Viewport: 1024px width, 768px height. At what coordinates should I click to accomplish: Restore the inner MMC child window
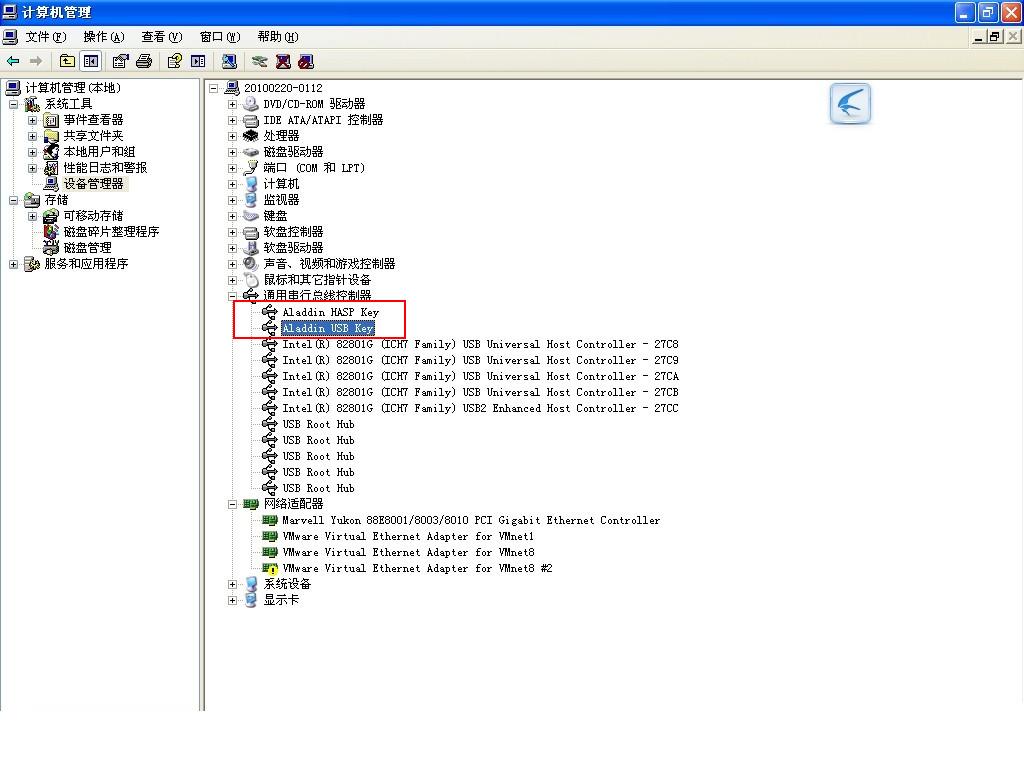[x=995, y=37]
